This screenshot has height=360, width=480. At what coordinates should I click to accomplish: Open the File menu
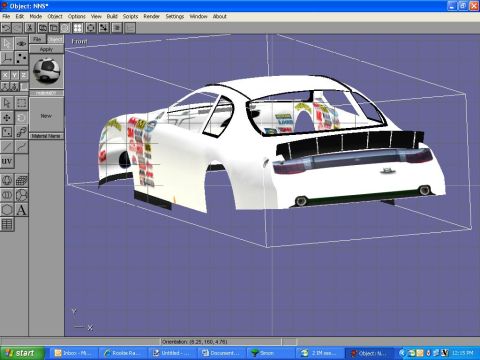click(6, 16)
